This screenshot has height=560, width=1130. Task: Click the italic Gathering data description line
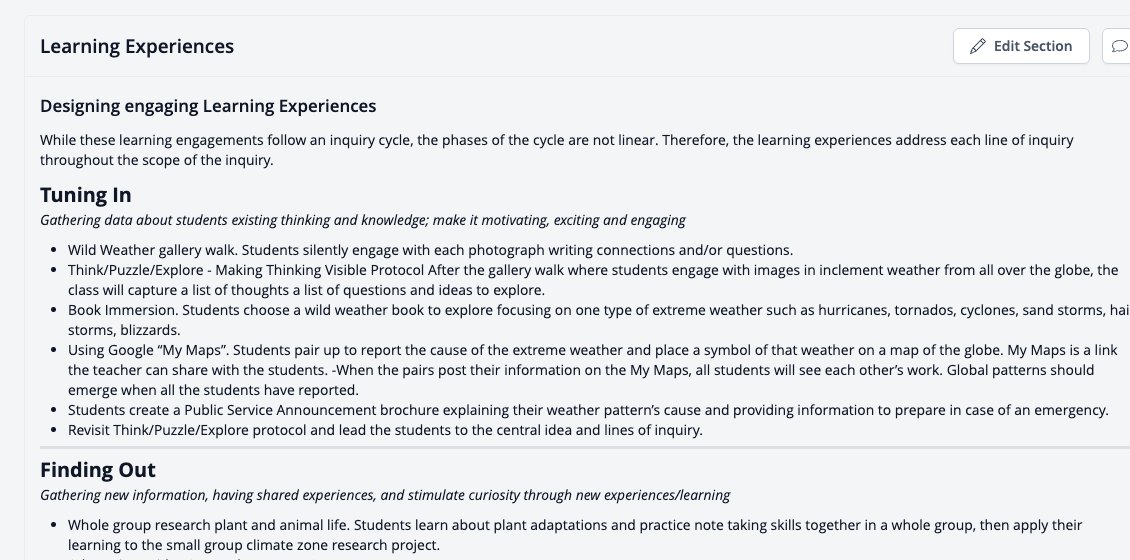click(x=362, y=220)
